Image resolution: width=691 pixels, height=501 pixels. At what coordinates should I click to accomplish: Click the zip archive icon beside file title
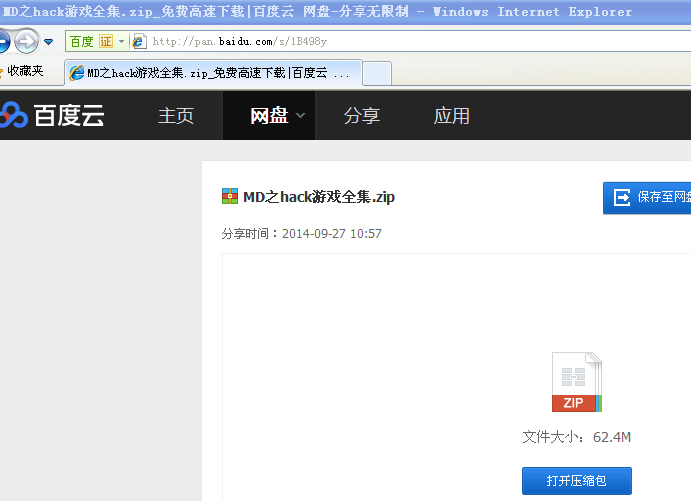pyautogui.click(x=230, y=196)
